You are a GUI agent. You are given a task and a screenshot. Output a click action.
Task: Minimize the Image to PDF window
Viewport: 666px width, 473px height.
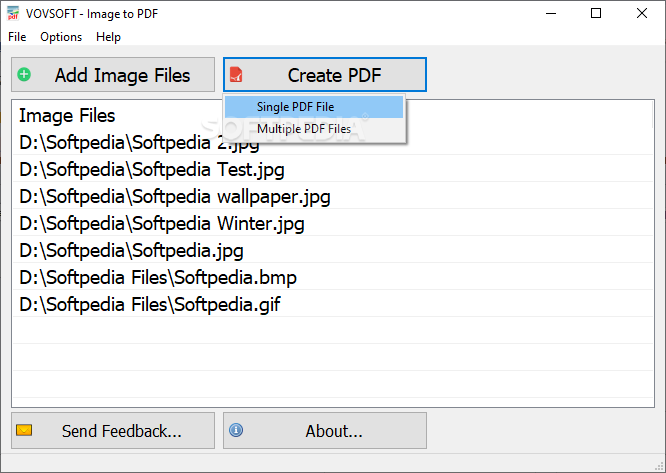click(551, 13)
